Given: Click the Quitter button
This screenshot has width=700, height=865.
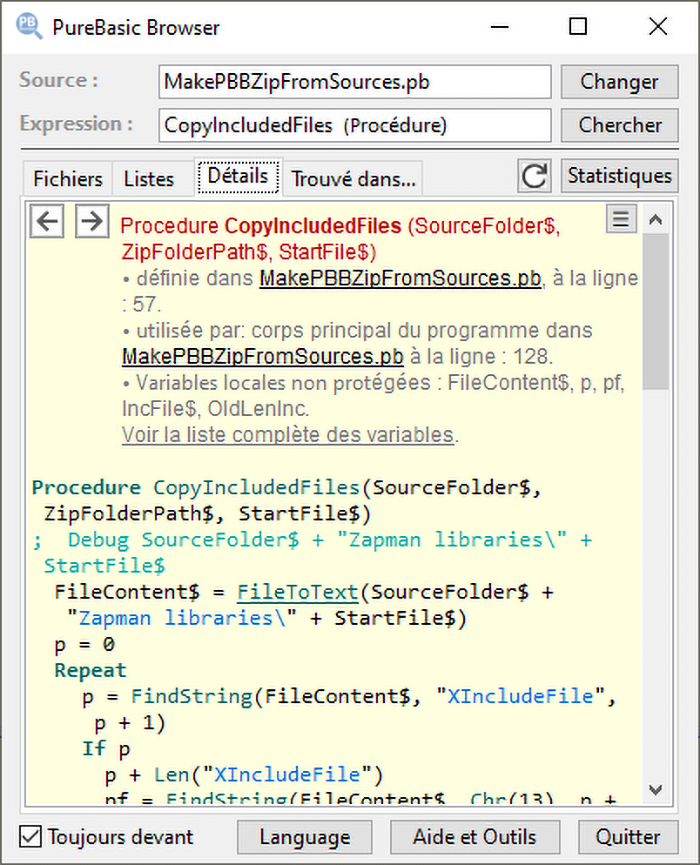Looking at the screenshot, I should click(628, 837).
